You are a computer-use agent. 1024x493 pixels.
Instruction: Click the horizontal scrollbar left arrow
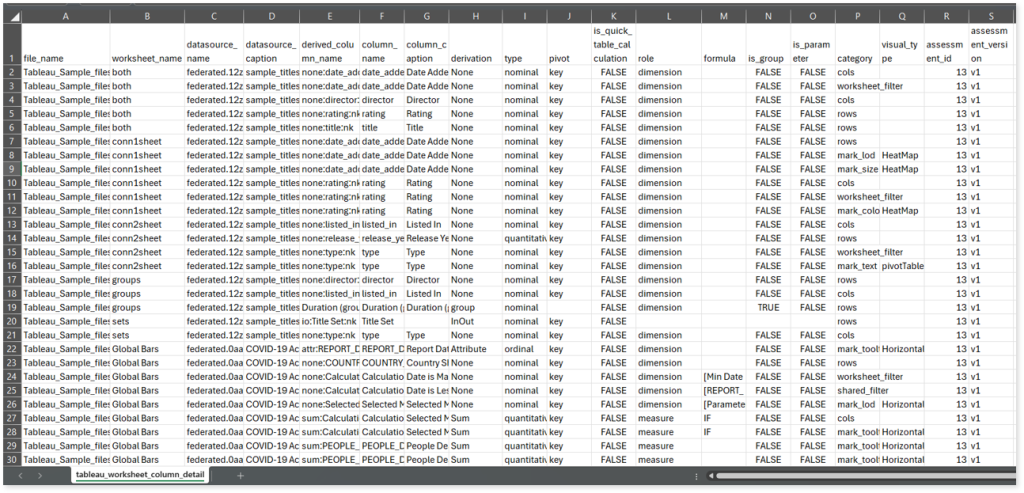point(711,476)
